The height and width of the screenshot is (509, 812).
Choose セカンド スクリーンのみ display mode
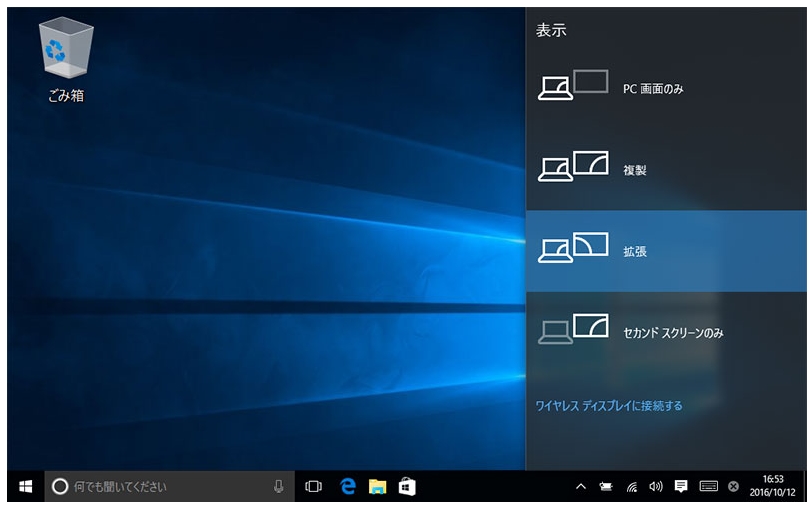[666, 332]
